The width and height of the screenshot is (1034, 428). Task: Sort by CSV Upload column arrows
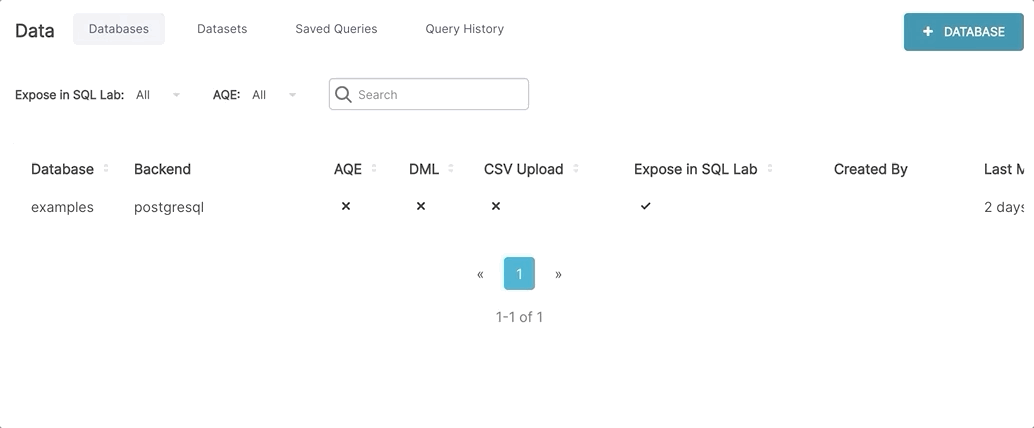click(576, 169)
